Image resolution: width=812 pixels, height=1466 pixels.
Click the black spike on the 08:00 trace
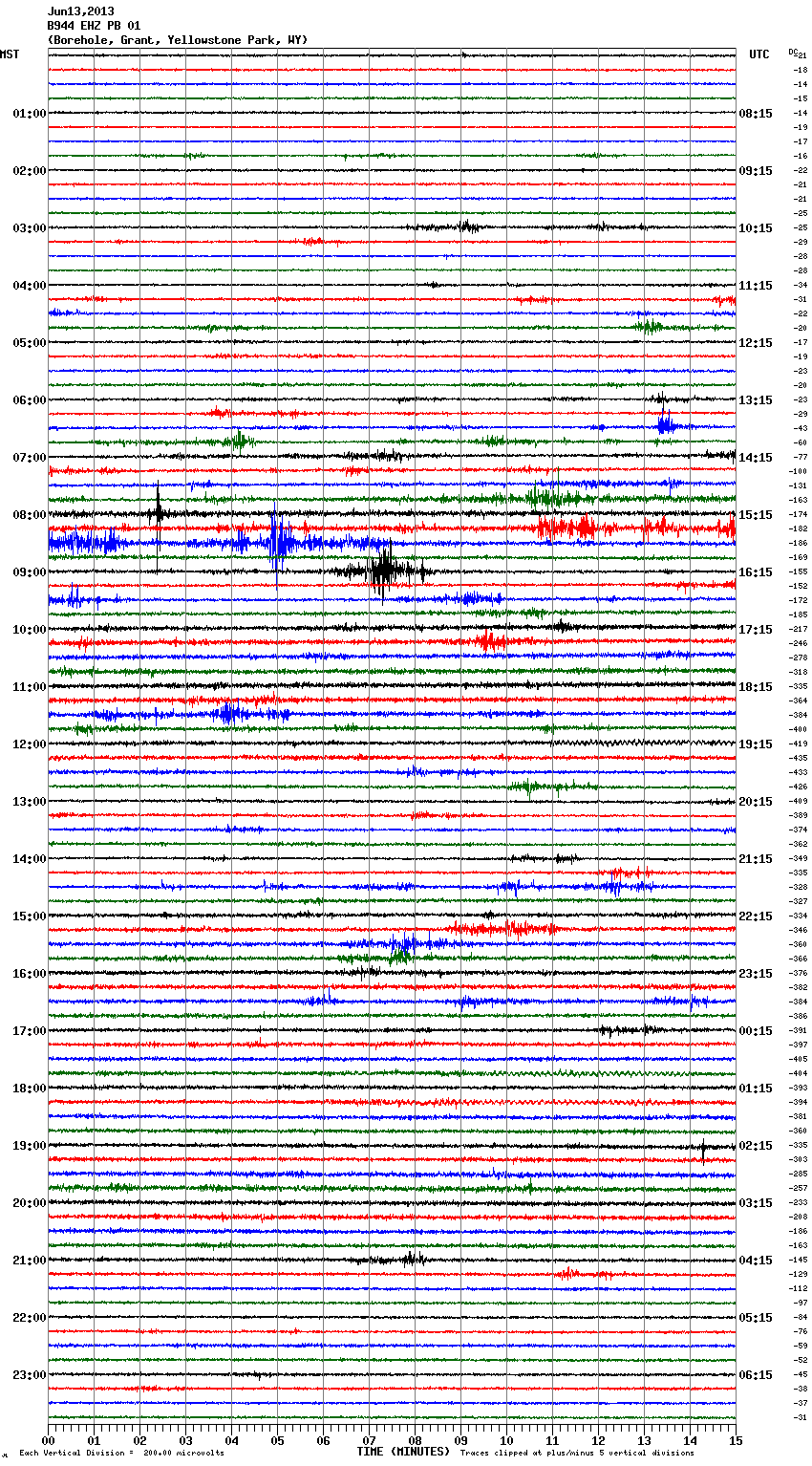click(158, 513)
